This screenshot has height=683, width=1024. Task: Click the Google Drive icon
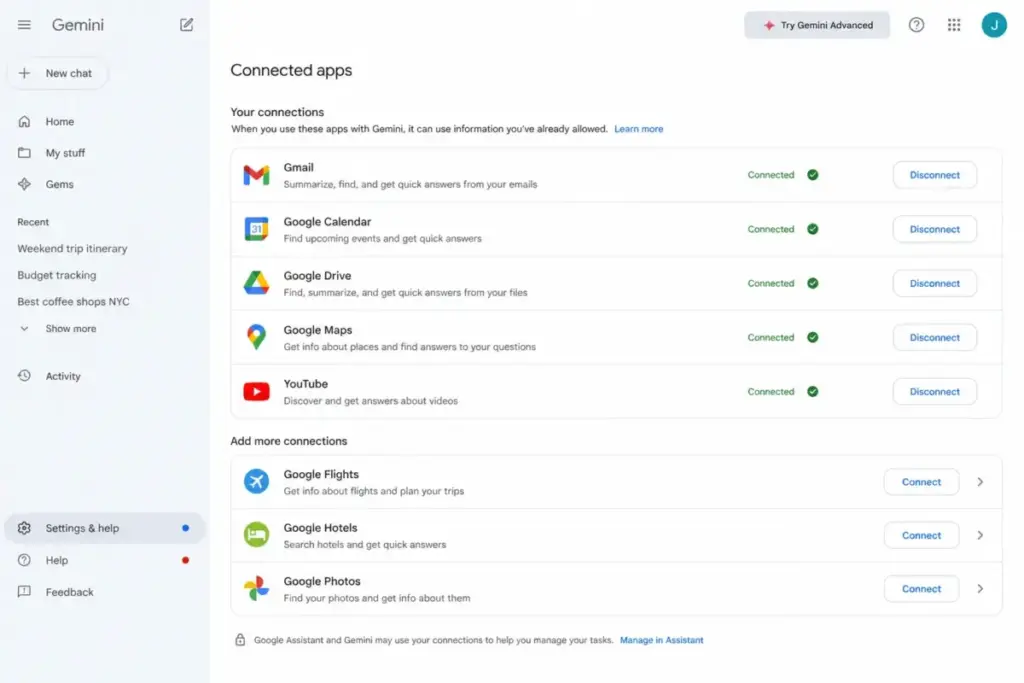pyautogui.click(x=257, y=283)
